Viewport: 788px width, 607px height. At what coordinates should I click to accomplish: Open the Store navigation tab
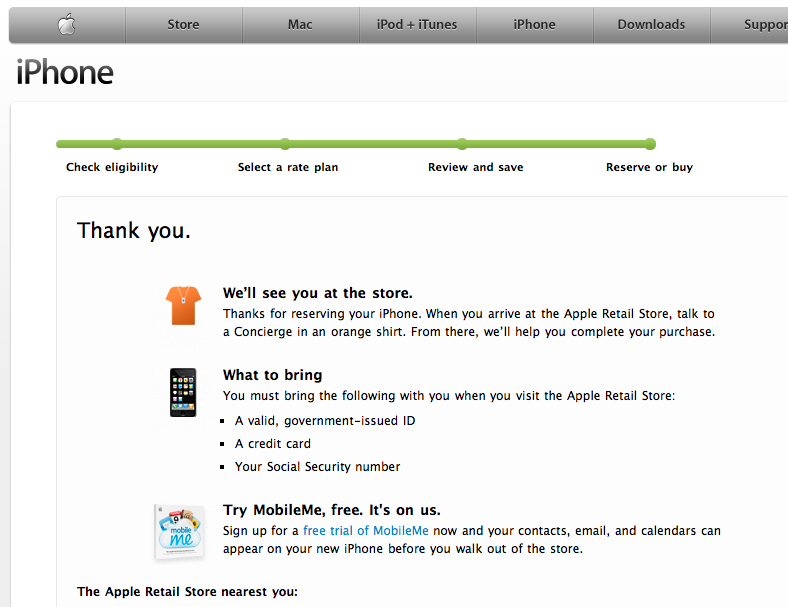(183, 25)
